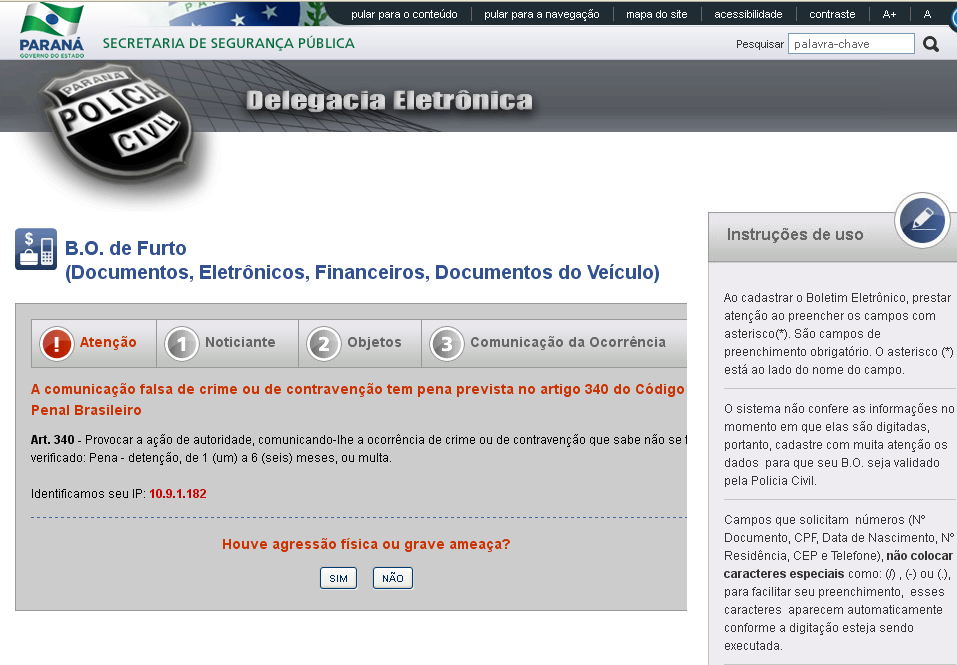The image size is (957, 665).
Task: Click the step 2 Objetos circle icon
Action: pyautogui.click(x=324, y=343)
